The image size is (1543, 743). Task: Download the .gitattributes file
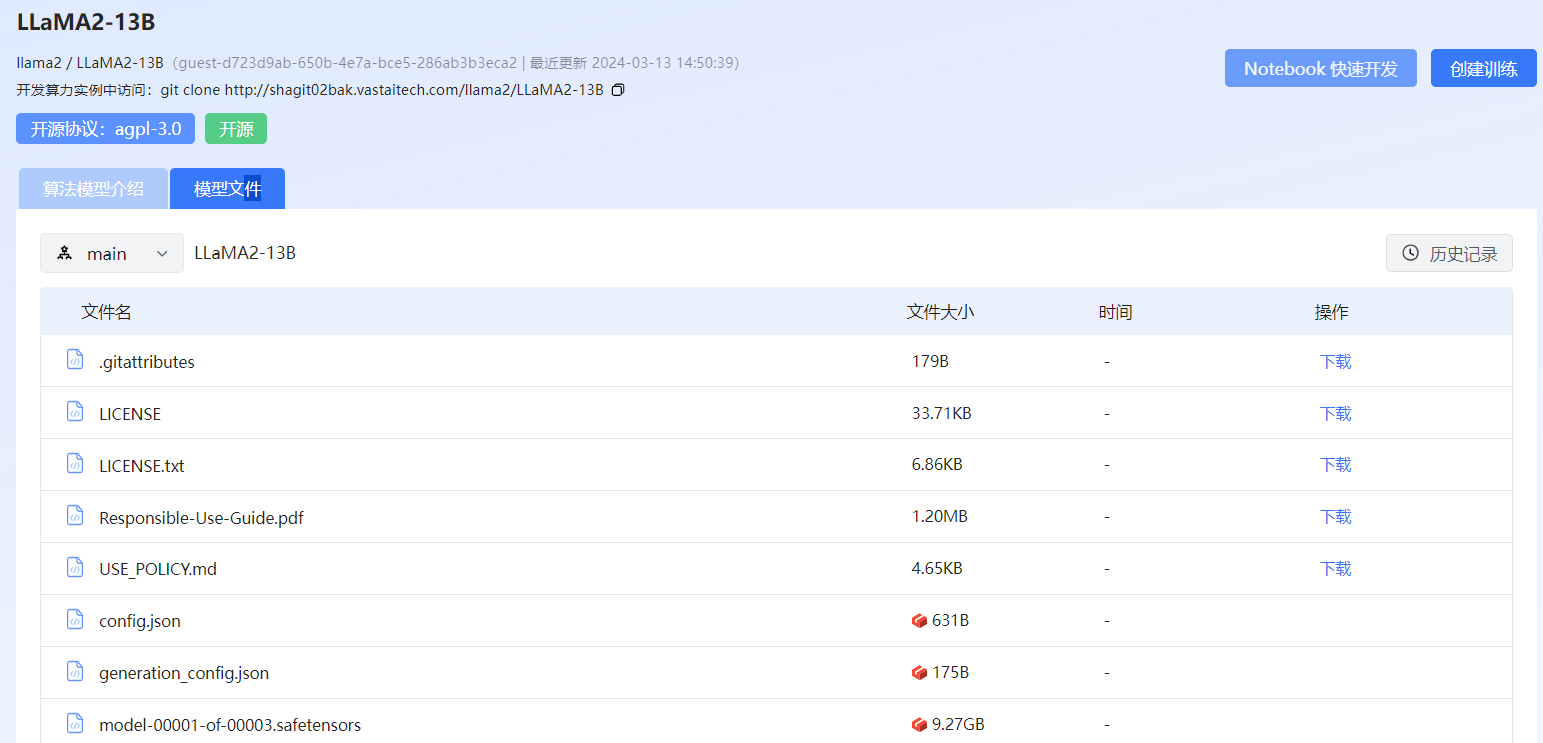tap(1335, 361)
